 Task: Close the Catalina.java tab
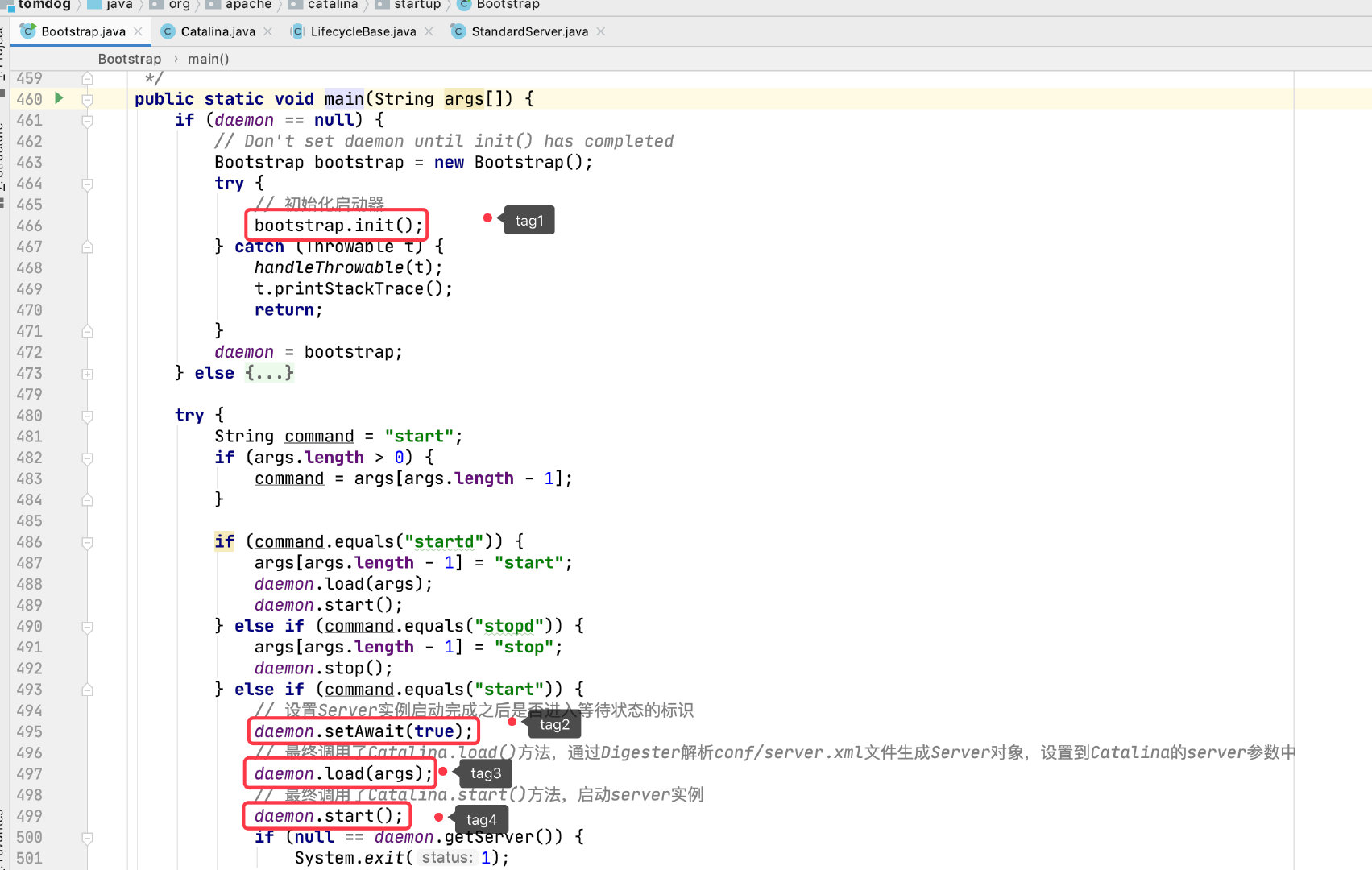267,31
